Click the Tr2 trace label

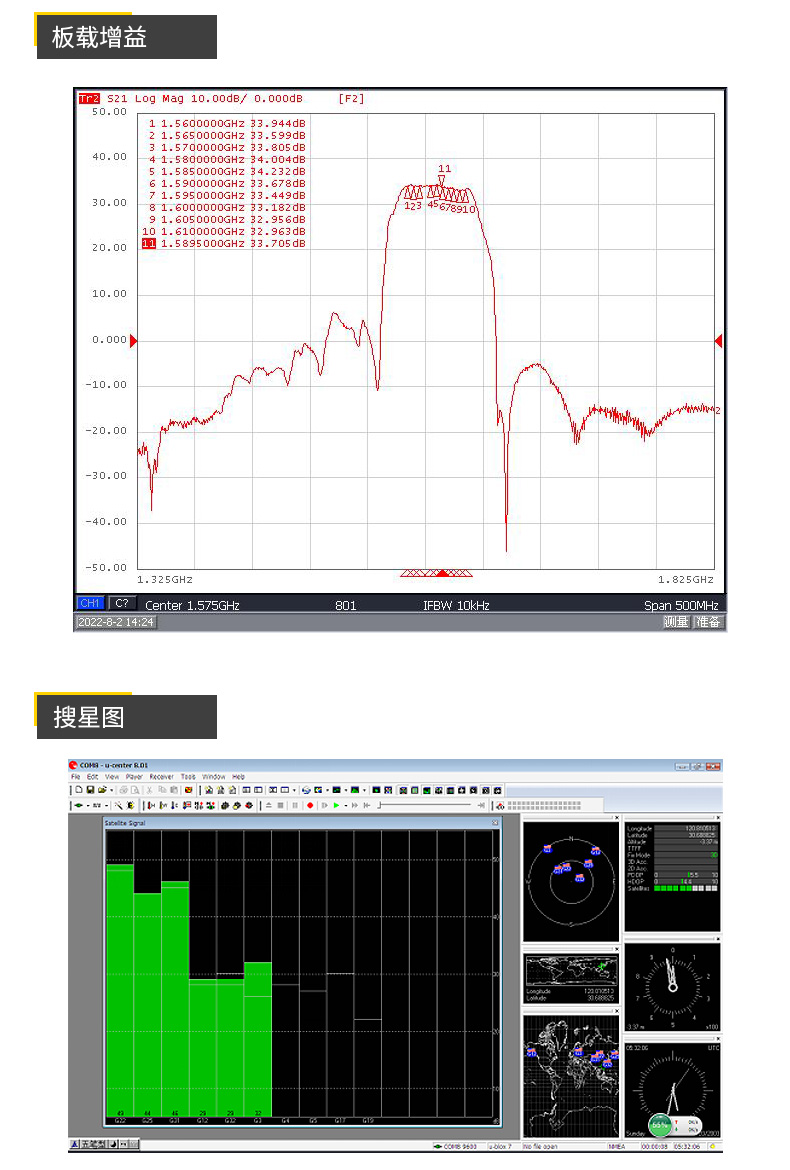[x=89, y=99]
